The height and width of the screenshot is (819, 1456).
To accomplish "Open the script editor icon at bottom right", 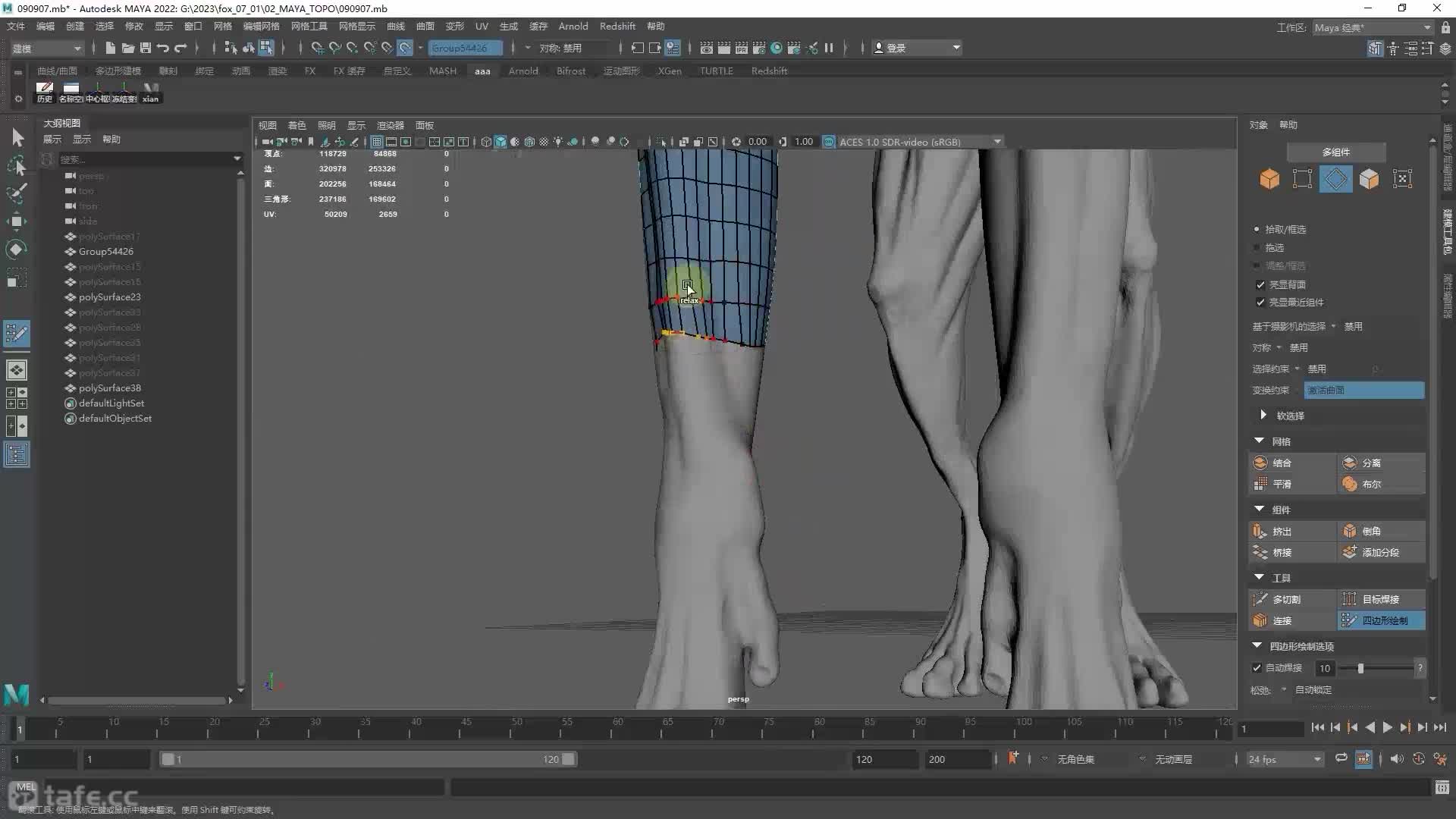I will (x=1442, y=788).
